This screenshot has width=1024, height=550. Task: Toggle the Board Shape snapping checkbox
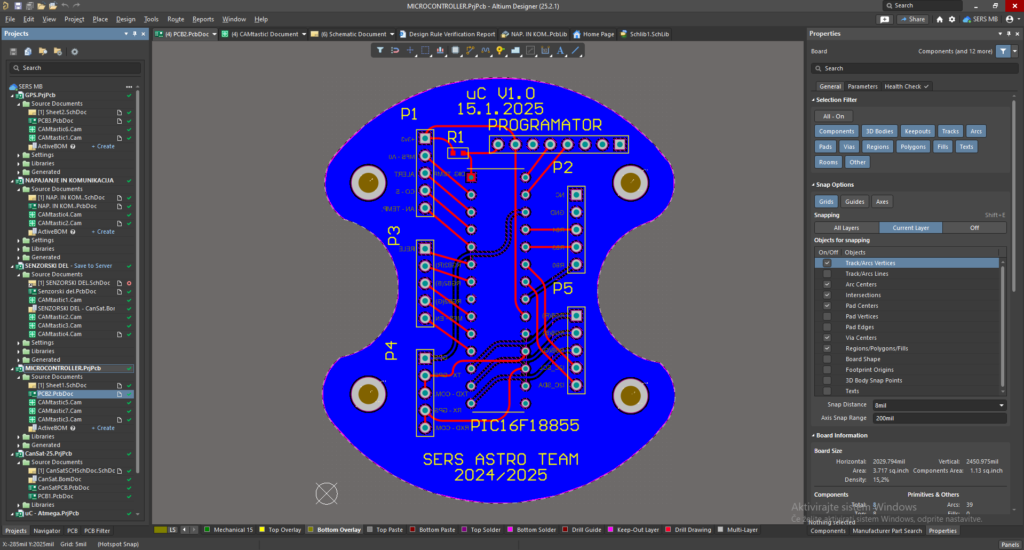(x=826, y=359)
